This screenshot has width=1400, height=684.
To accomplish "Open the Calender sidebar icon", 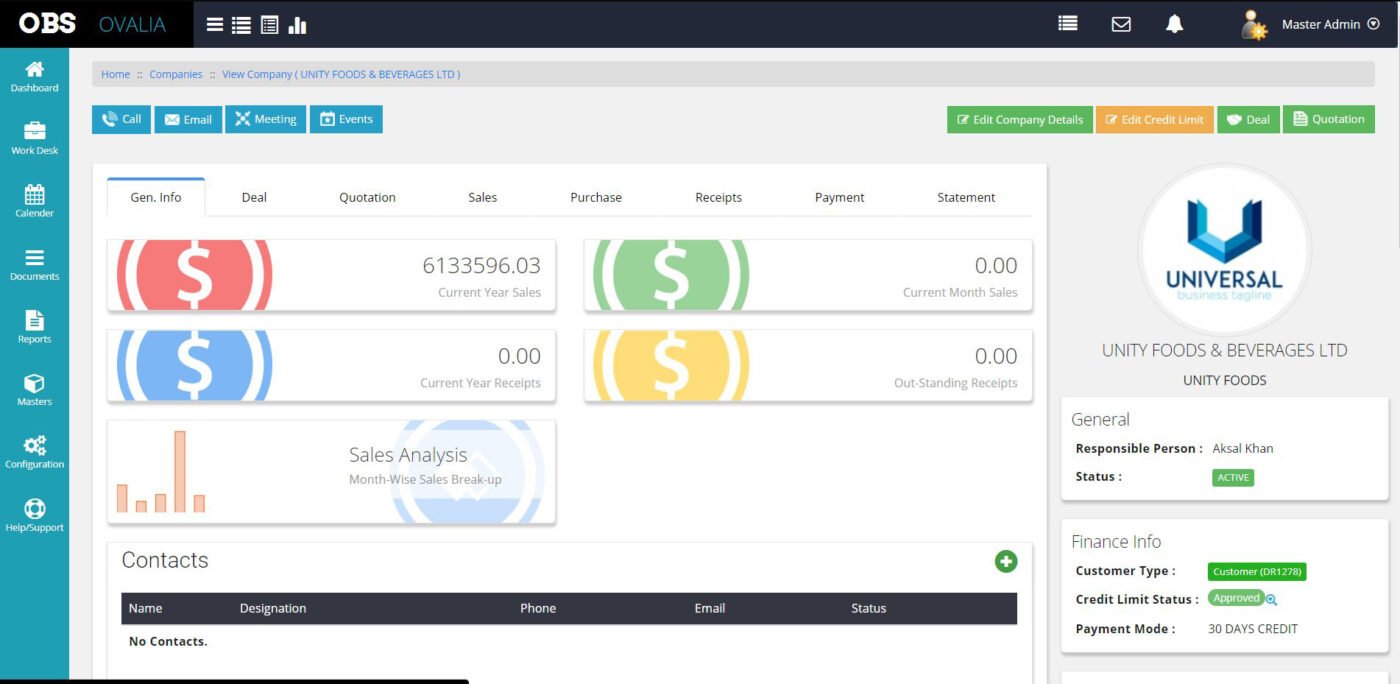I will 34,200.
